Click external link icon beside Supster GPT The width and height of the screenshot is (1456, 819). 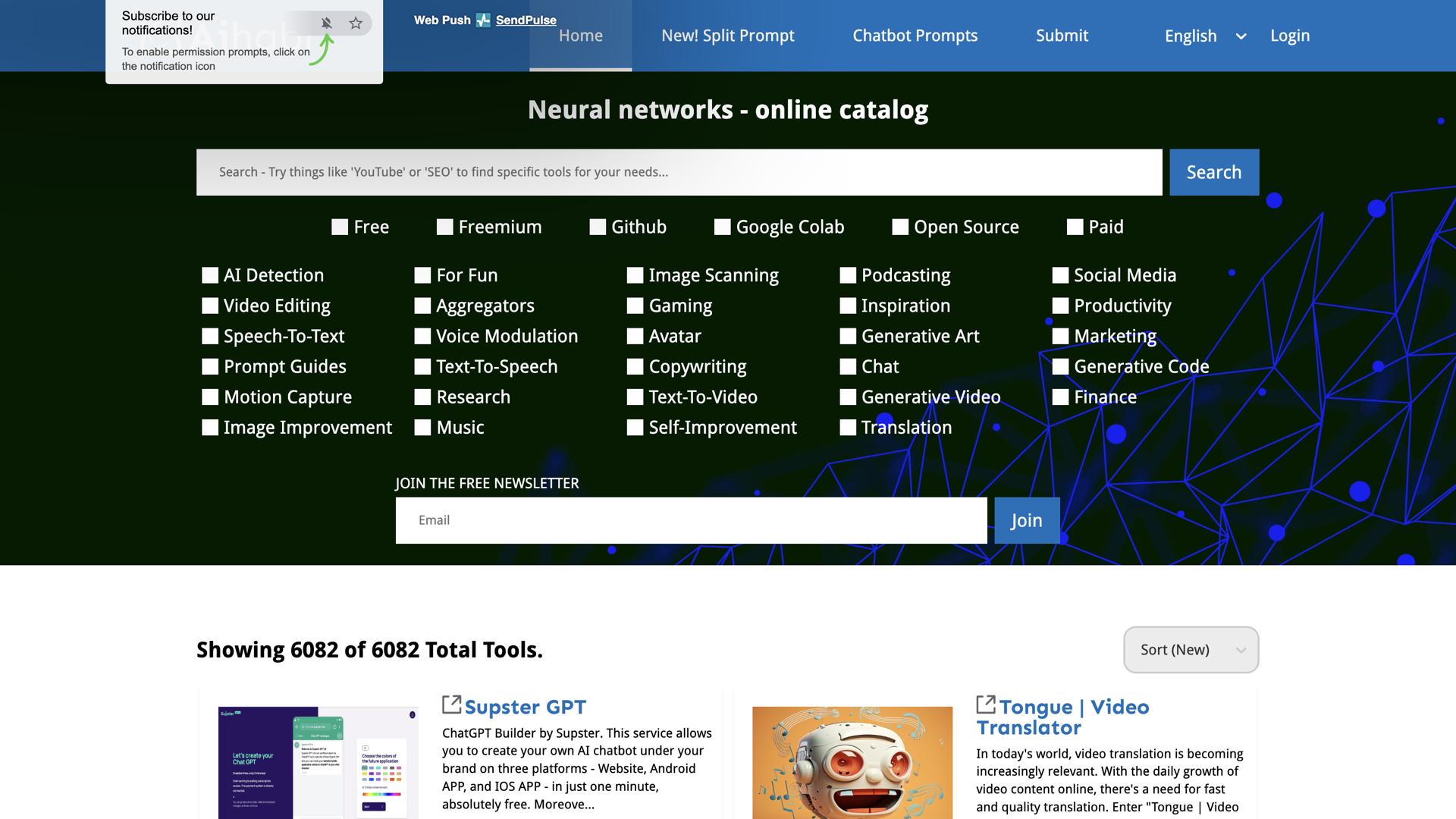click(x=451, y=704)
